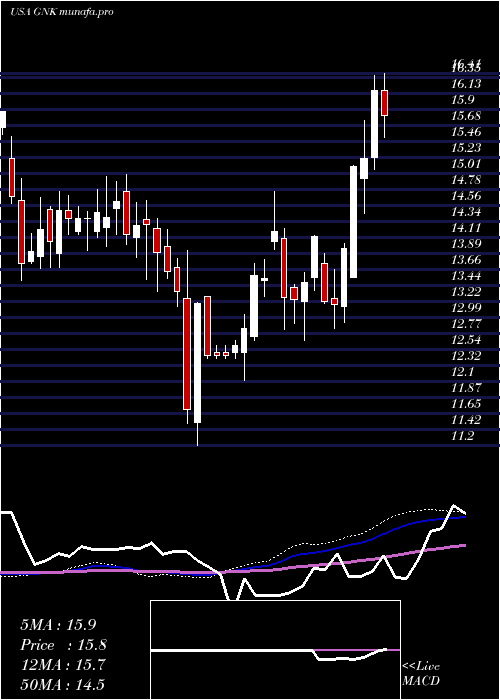
Task: Select the 13.66 axis label
Action: click(x=466, y=260)
